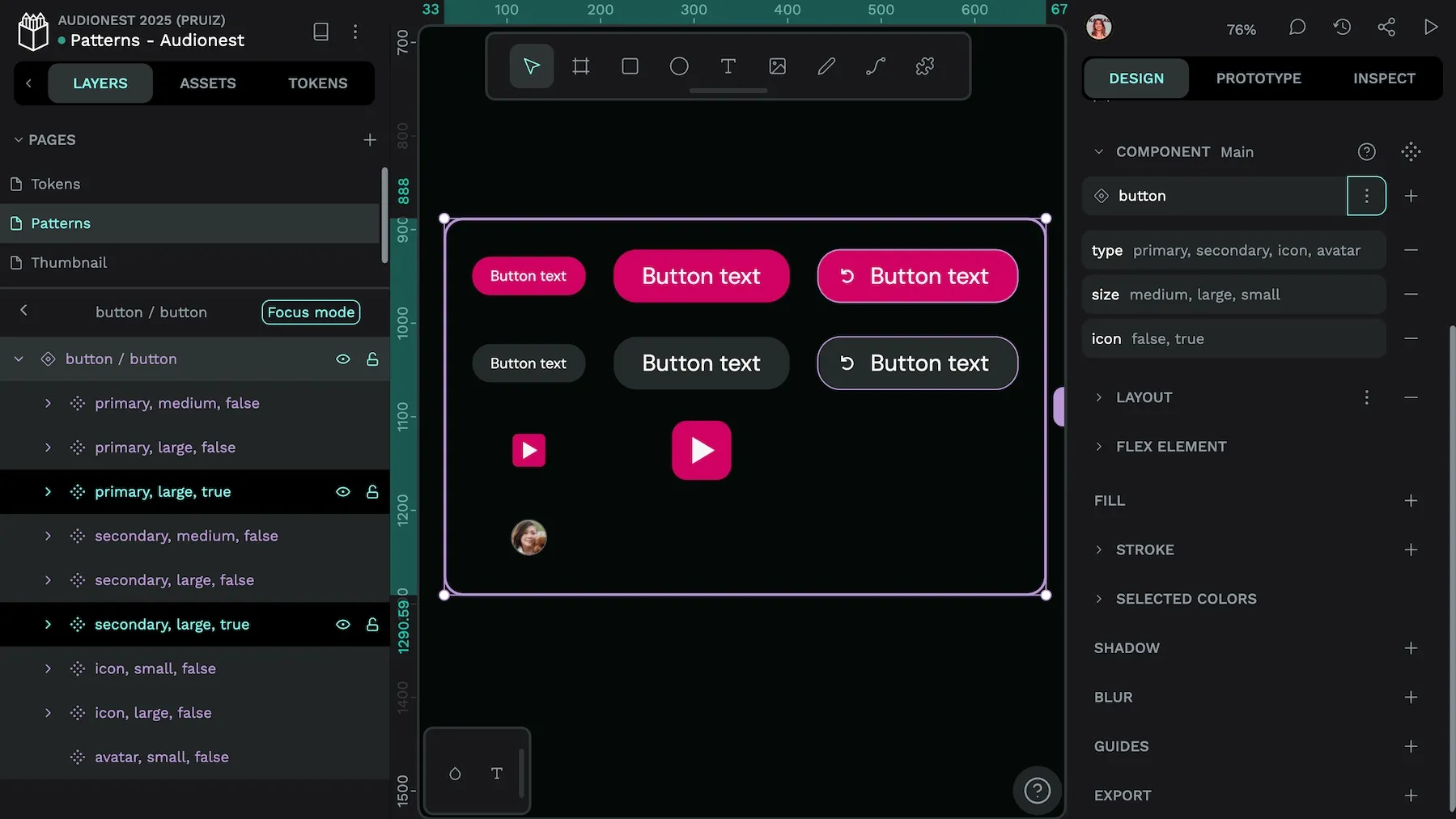
Task: Lock the secondary, large, true layer
Action: (x=372, y=625)
